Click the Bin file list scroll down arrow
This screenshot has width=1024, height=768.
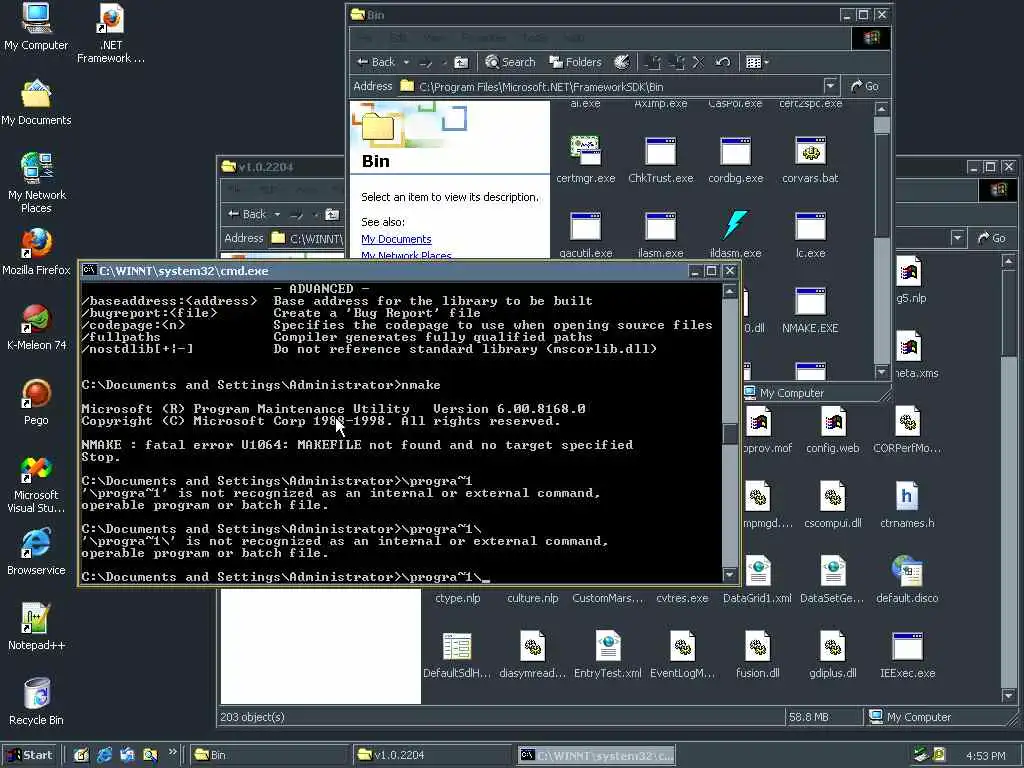pyautogui.click(x=882, y=372)
